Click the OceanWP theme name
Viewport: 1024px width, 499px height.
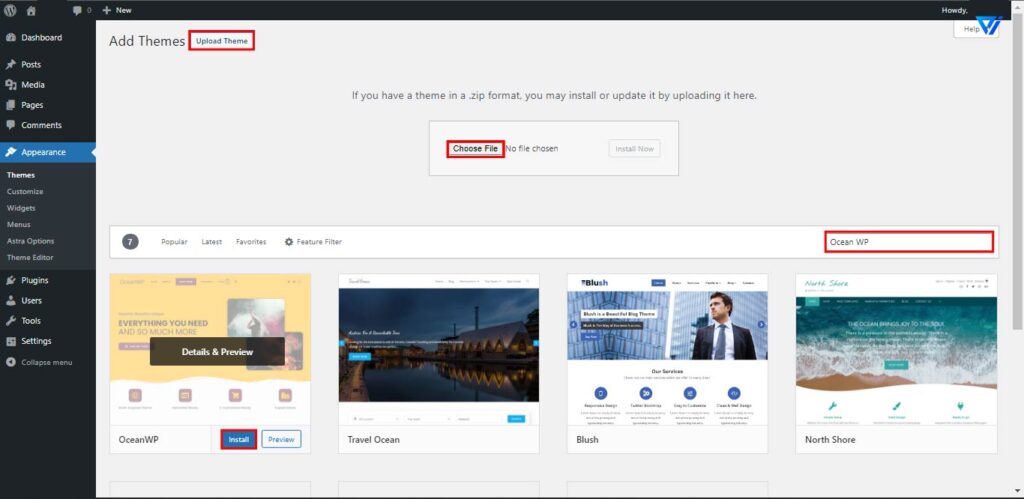138,440
